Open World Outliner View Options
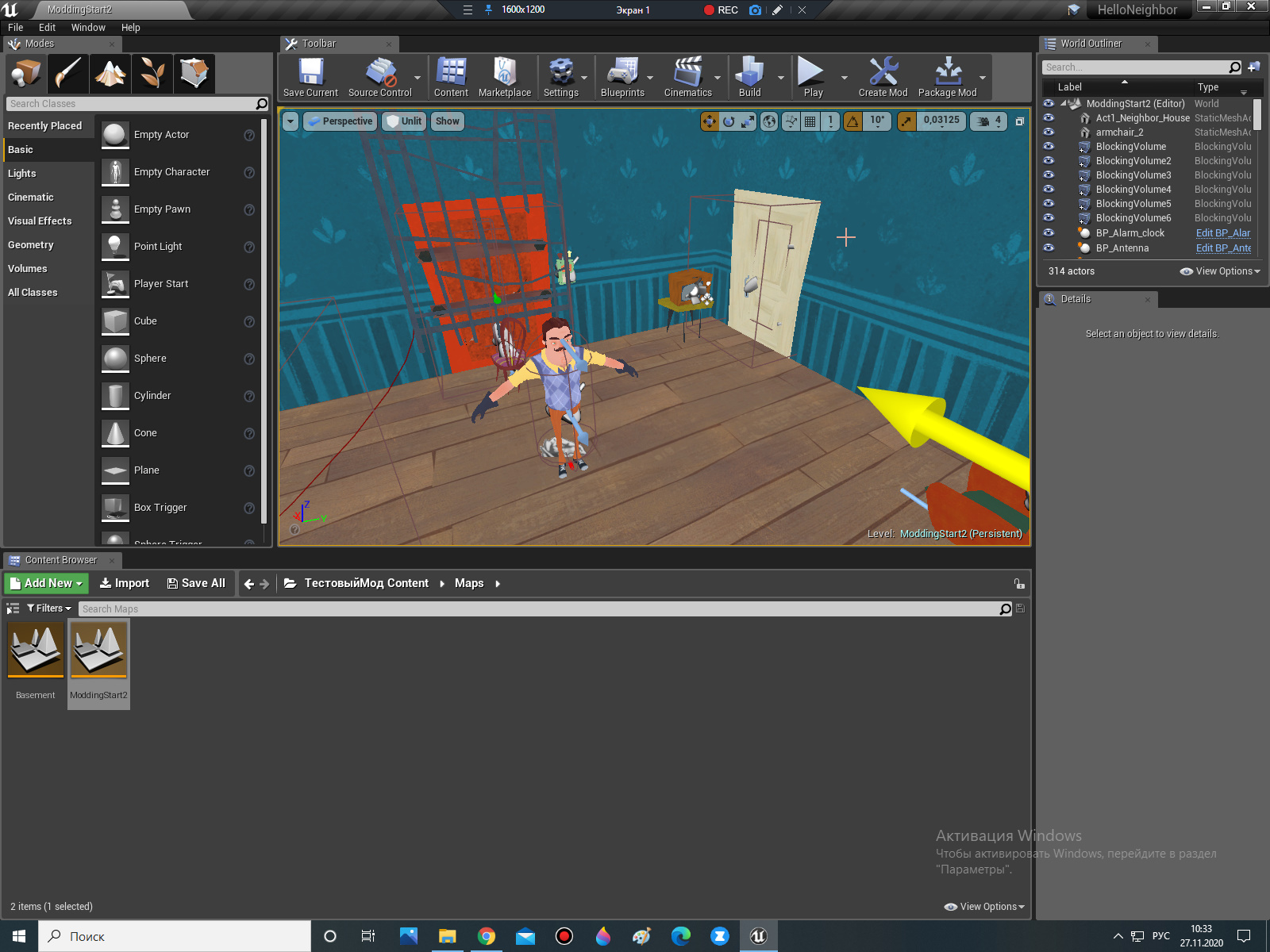The height and width of the screenshot is (952, 1270). coord(1220,271)
